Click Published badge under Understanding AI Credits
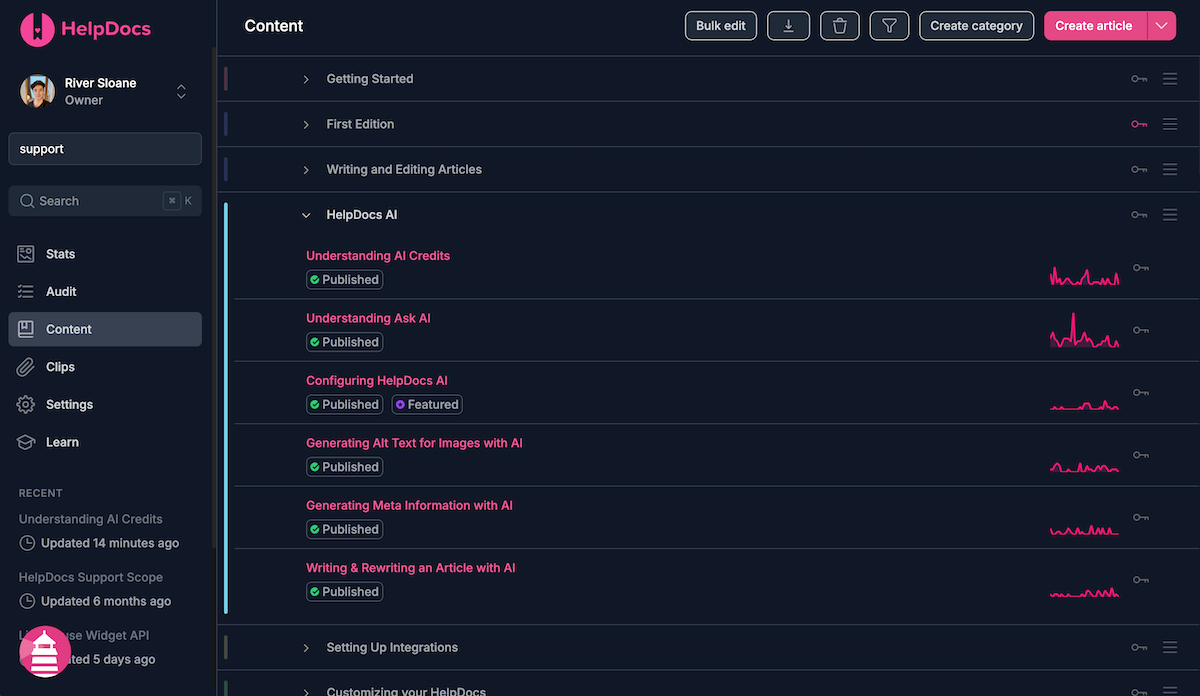The width and height of the screenshot is (1200, 696). (x=345, y=280)
